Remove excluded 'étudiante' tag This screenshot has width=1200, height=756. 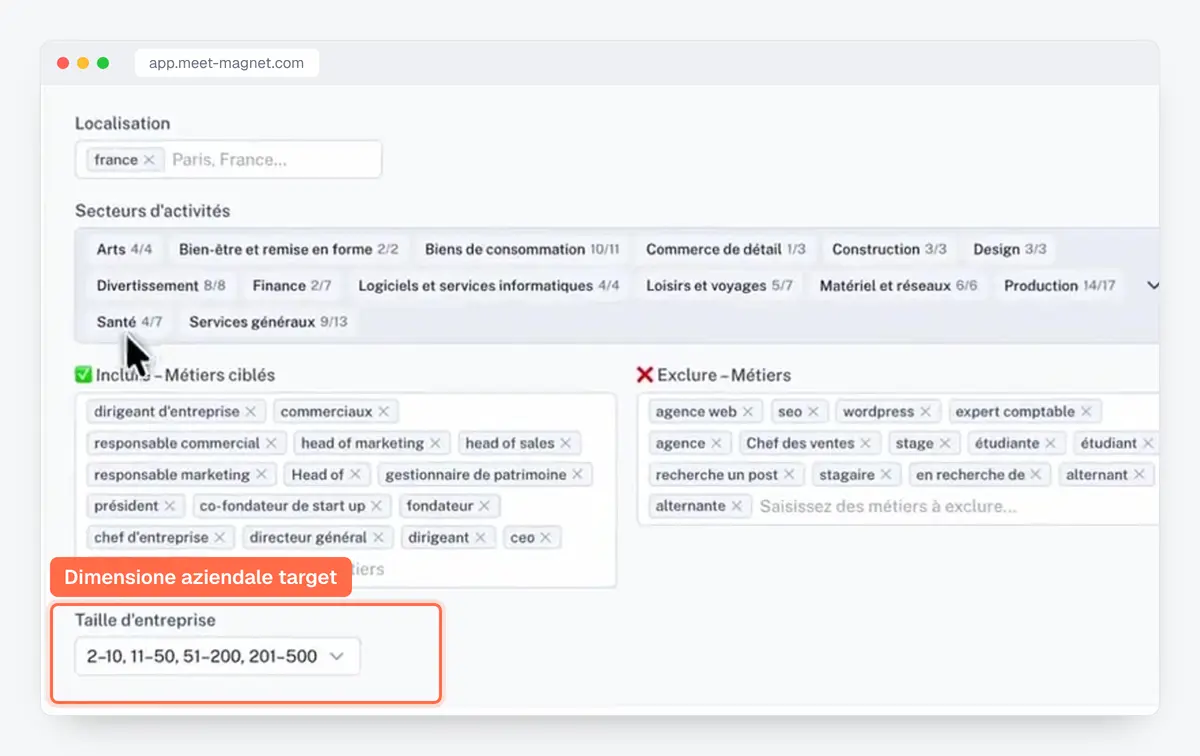[1051, 443]
